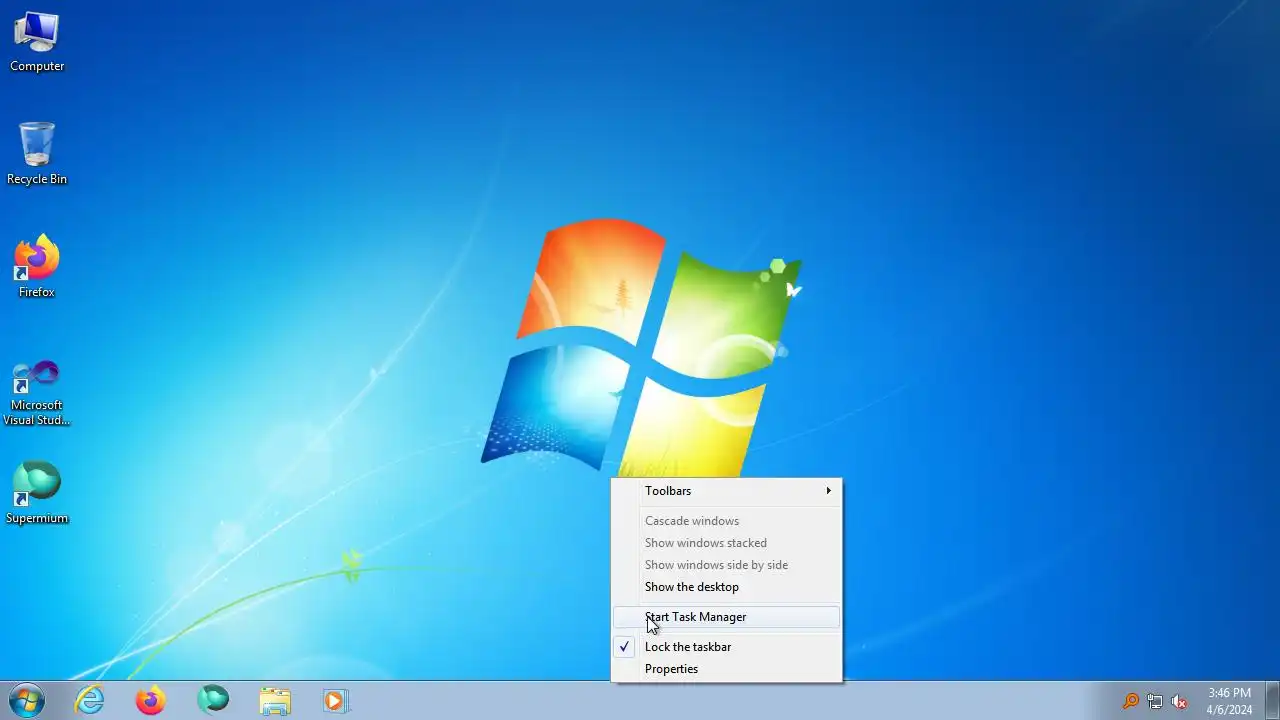
Task: Select the Microsoft Visual Studio shortcut
Action: [37, 392]
